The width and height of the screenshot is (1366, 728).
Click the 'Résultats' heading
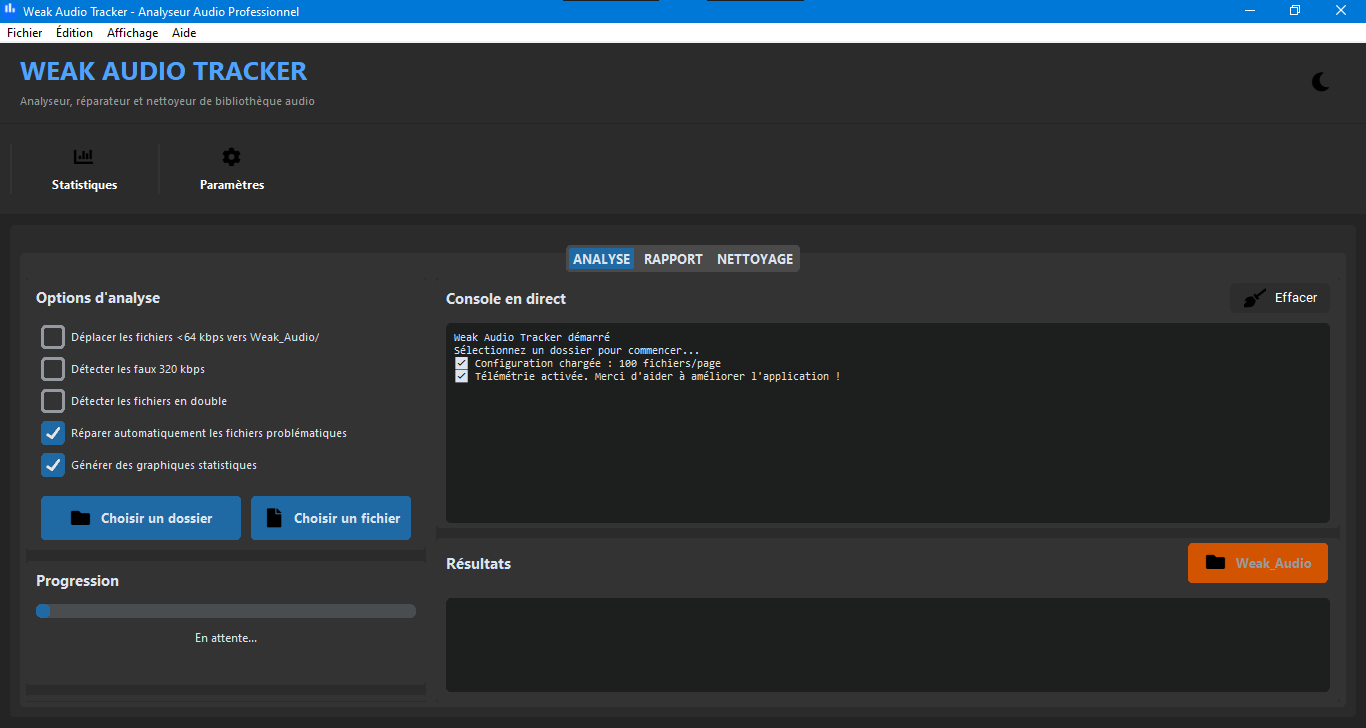[x=478, y=564]
